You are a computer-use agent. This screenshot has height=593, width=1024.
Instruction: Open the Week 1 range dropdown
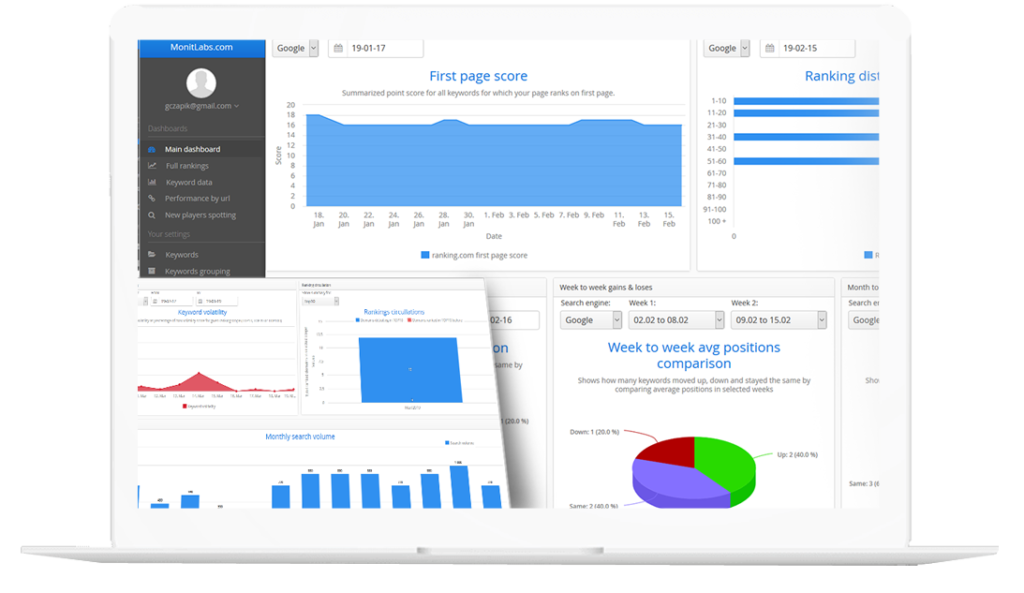pyautogui.click(x=675, y=320)
